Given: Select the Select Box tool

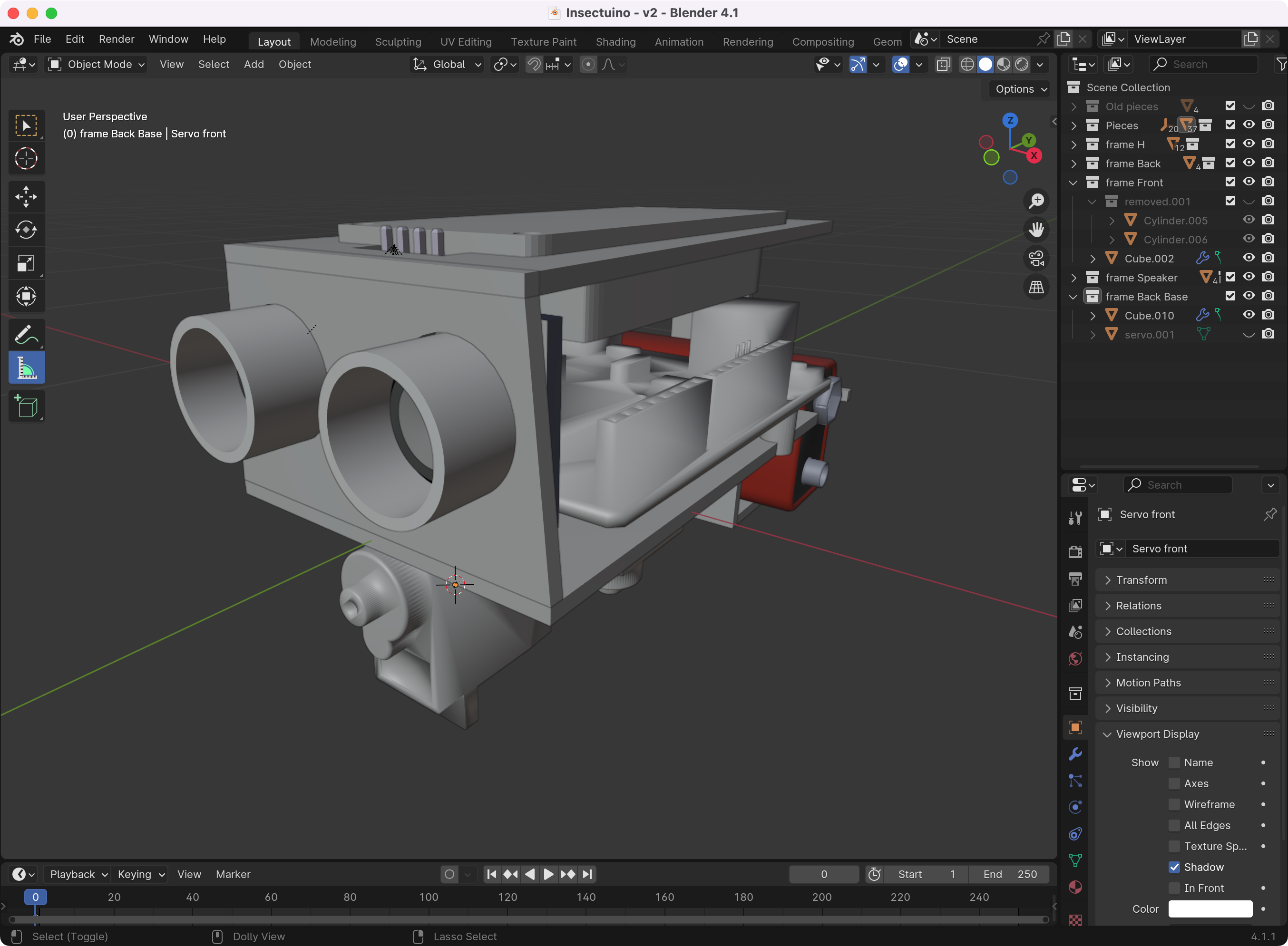Looking at the screenshot, I should click(x=26, y=125).
